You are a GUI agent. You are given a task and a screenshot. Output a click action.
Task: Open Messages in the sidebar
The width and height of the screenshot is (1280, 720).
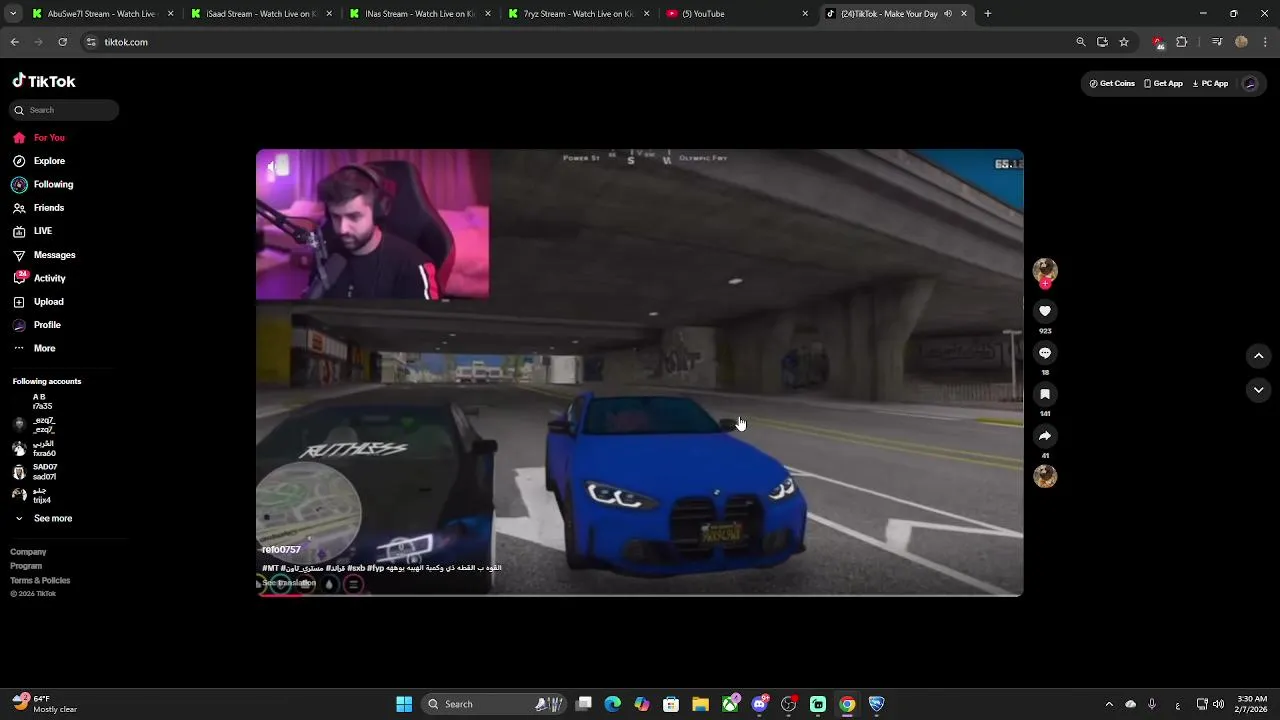[x=43, y=255]
